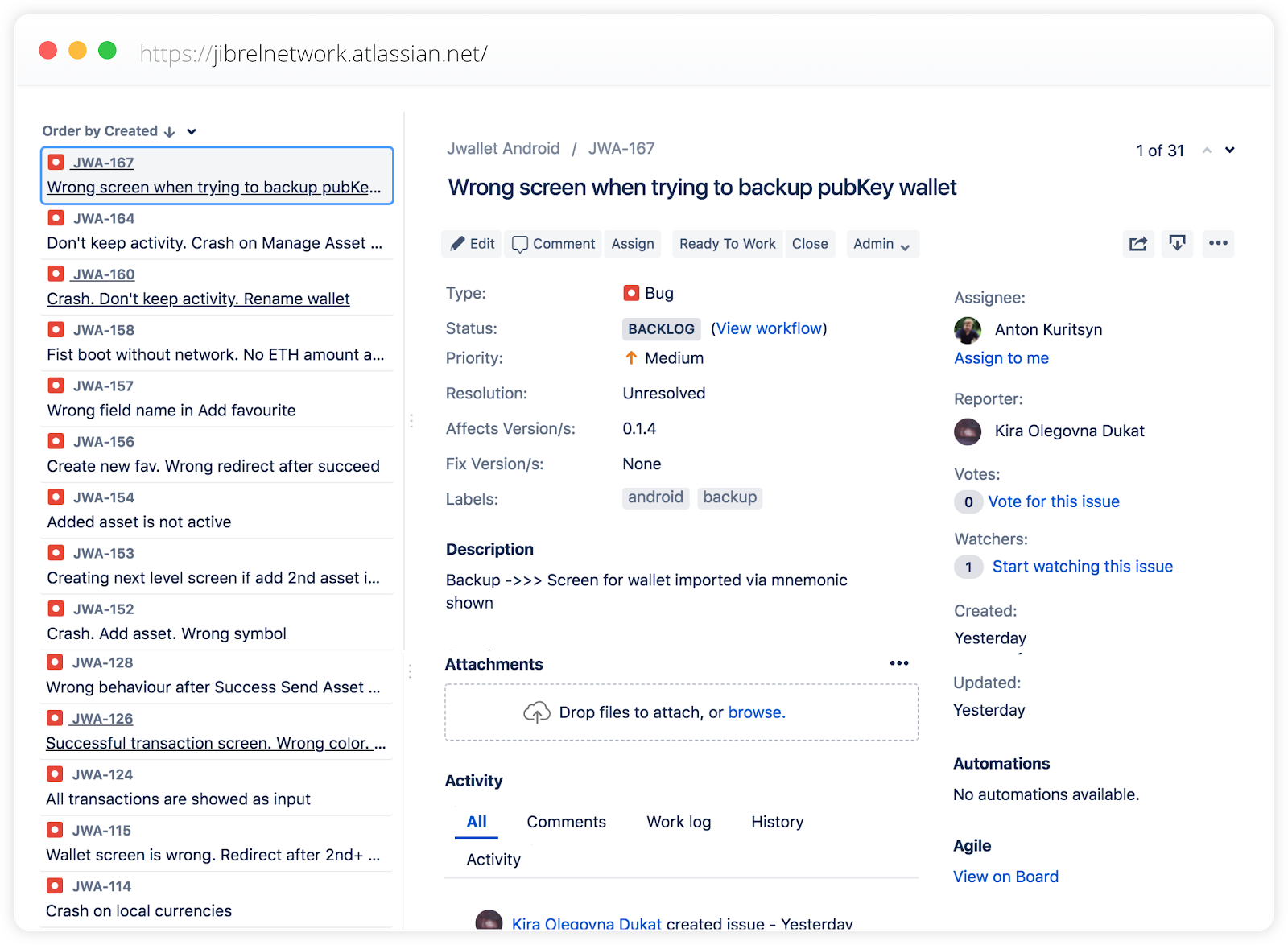Switch to the Activity tab
The image size is (1288, 945).
[493, 860]
